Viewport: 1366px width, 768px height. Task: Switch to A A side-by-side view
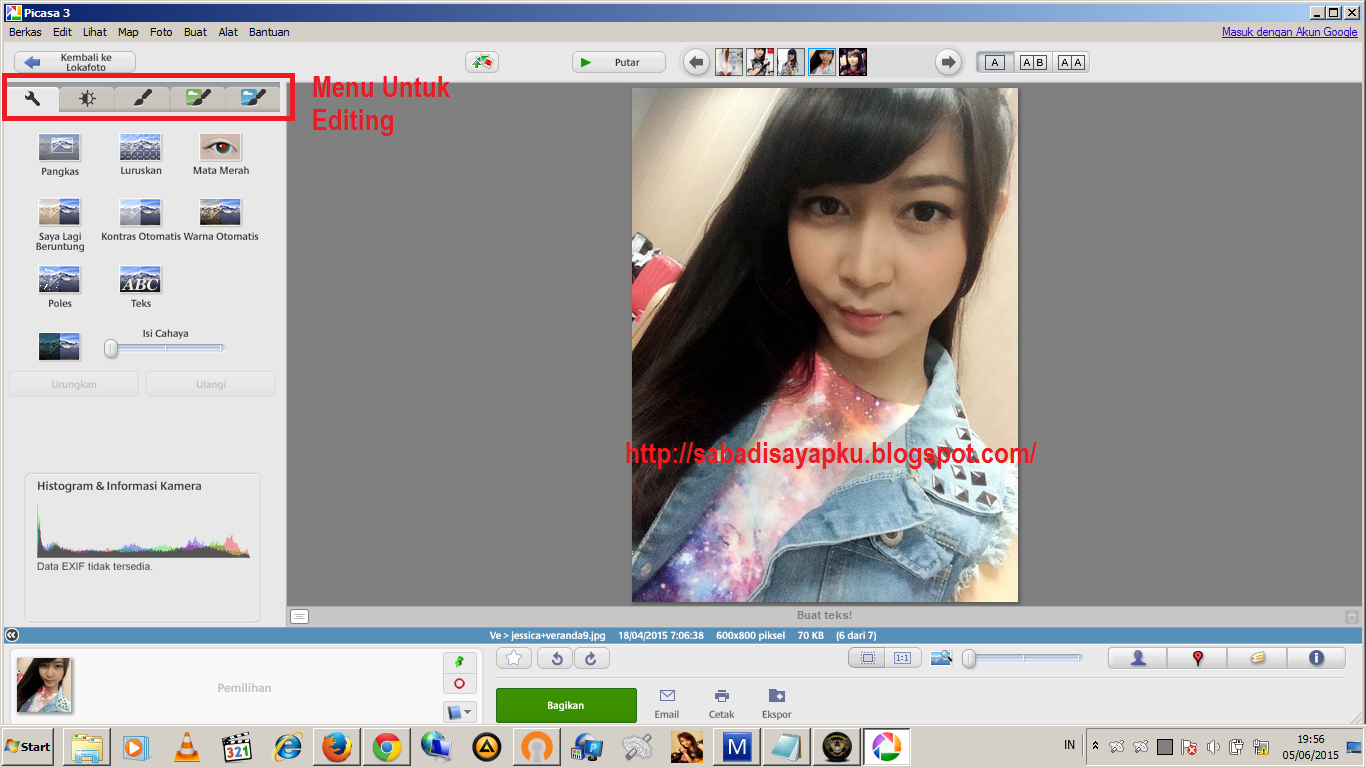1070,62
